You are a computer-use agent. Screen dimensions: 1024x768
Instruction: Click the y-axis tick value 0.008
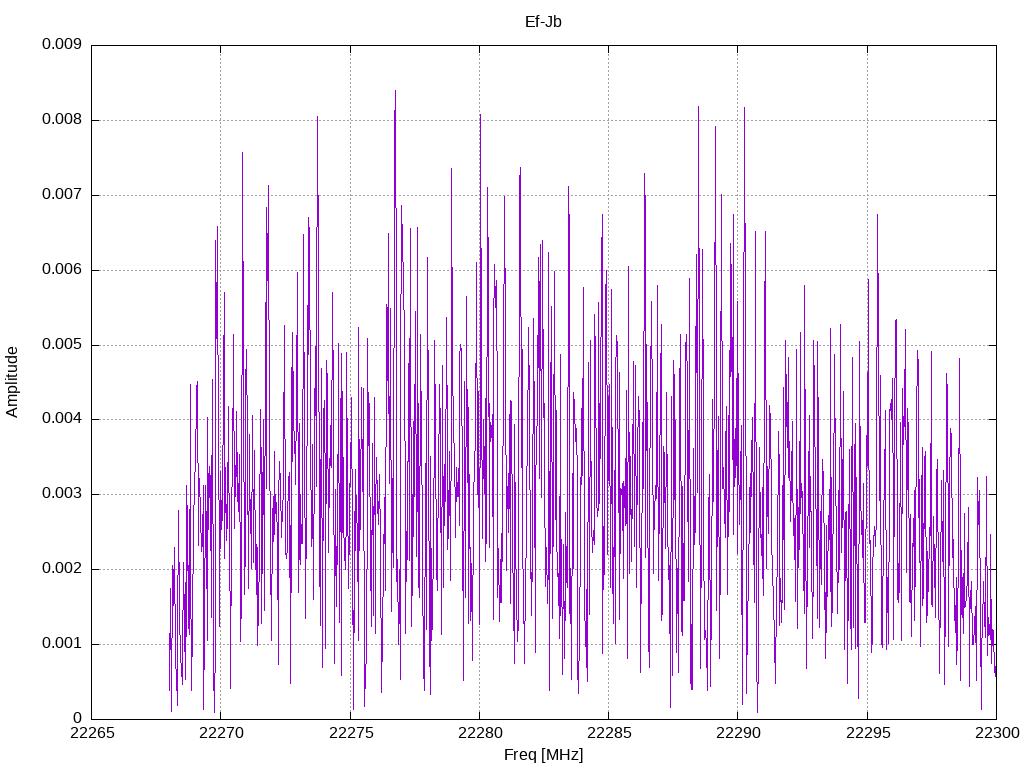(62, 120)
